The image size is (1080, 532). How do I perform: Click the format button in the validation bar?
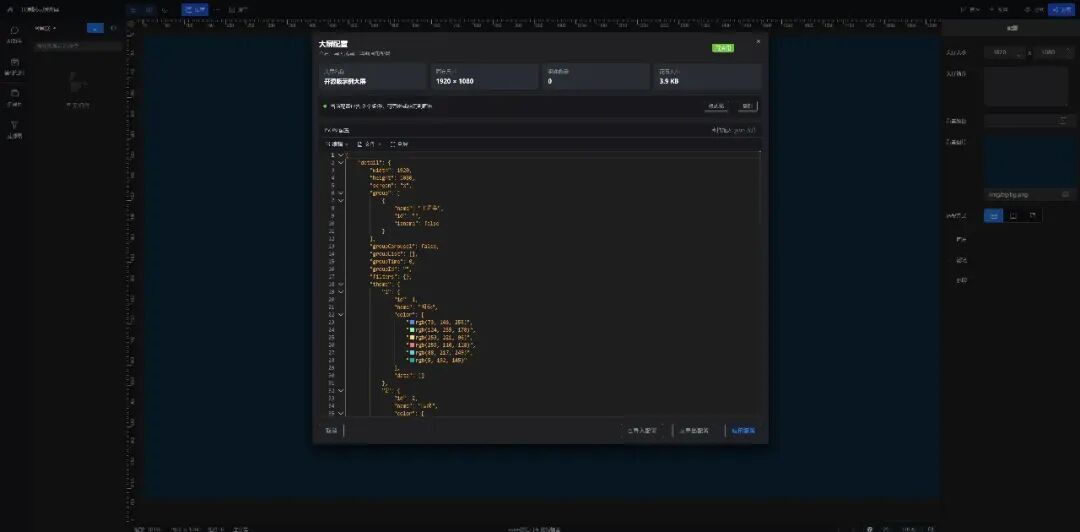pyautogui.click(x=716, y=106)
